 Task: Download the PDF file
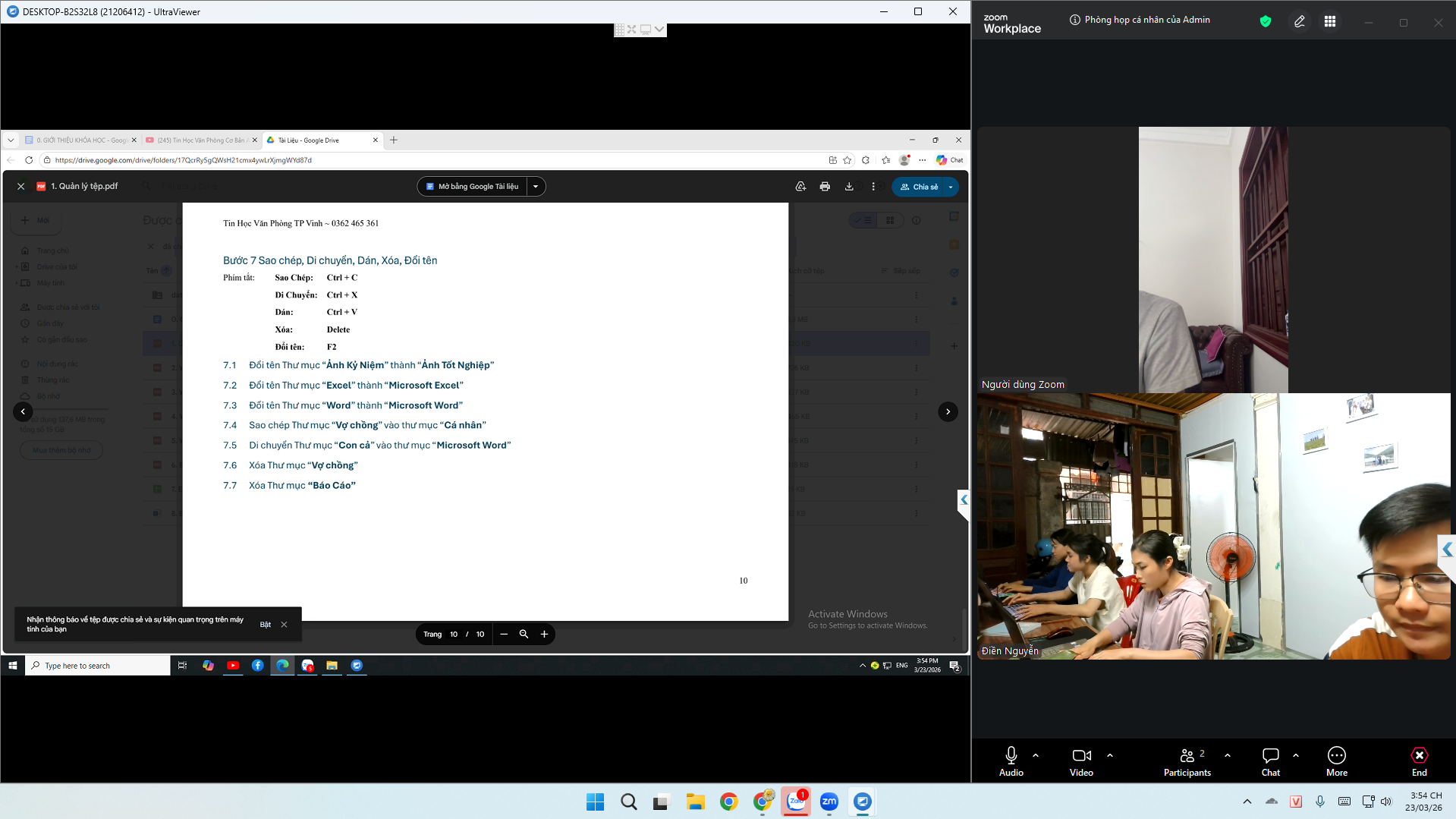[849, 187]
